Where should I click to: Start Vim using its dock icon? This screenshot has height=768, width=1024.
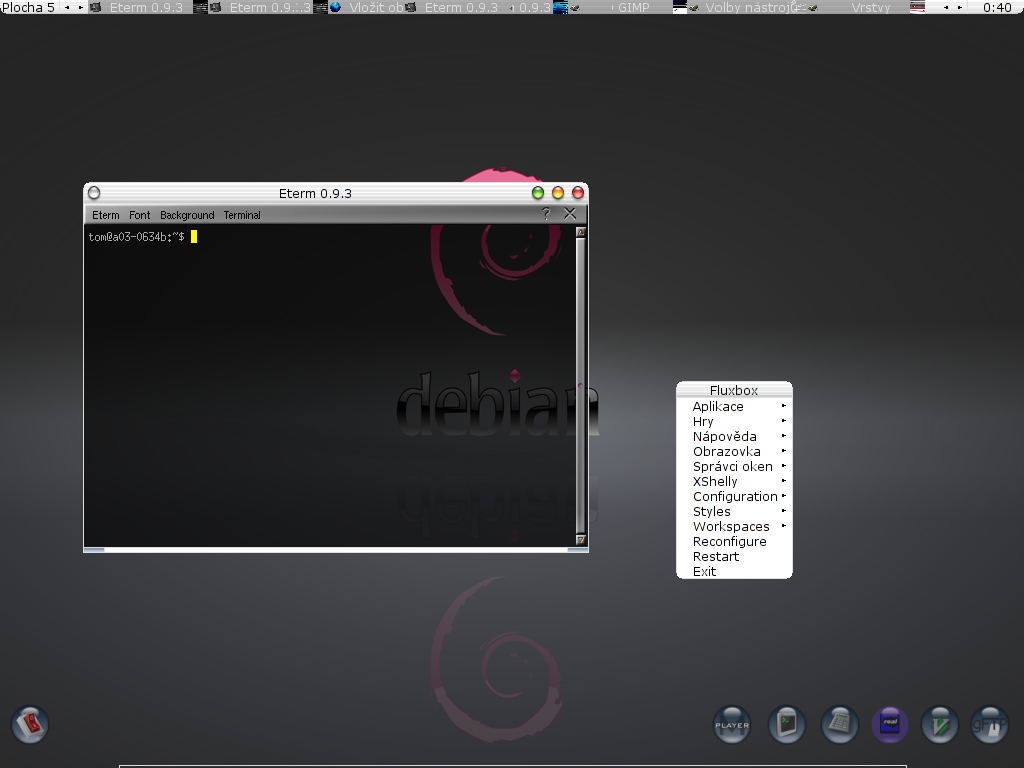940,724
